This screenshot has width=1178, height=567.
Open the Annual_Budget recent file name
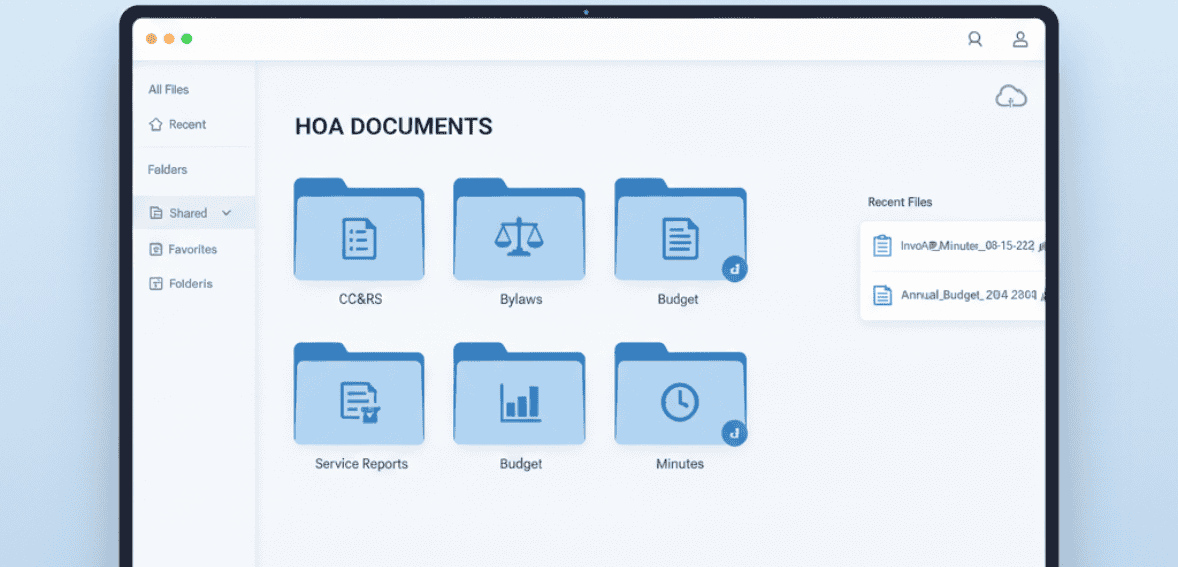click(968, 295)
